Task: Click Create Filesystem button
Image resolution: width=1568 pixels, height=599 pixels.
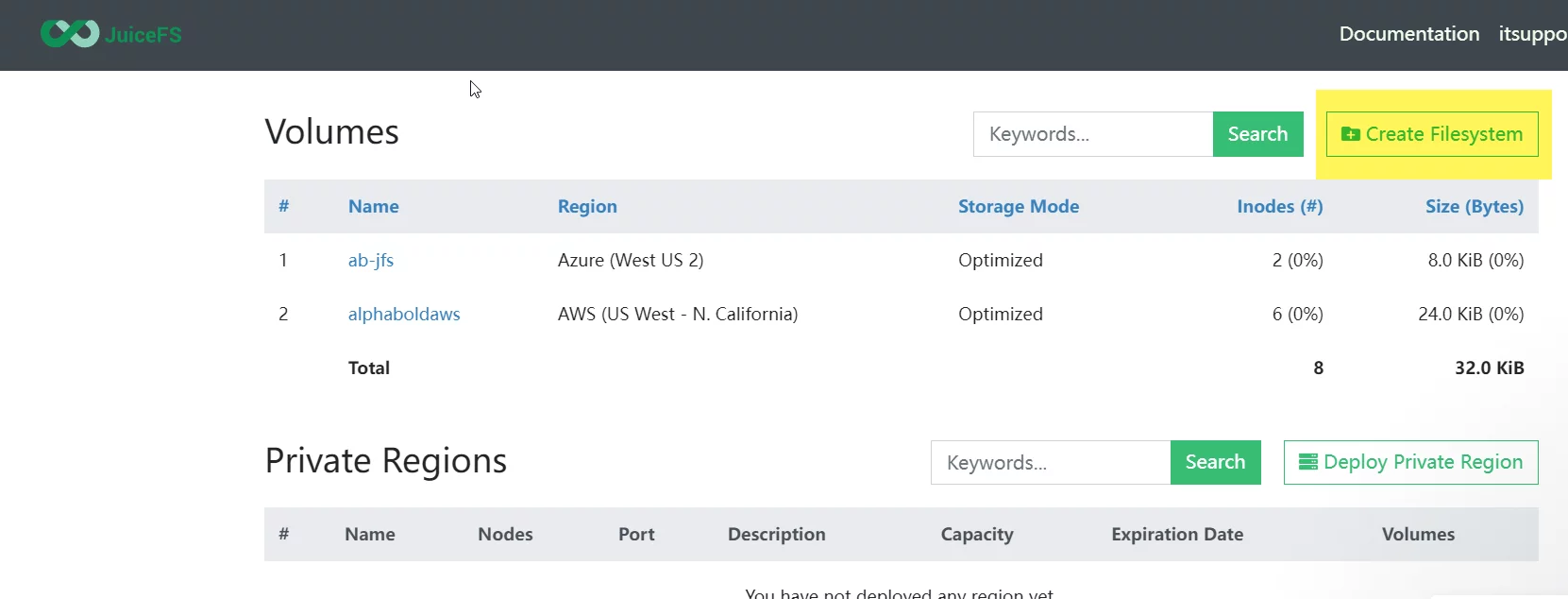Action: 1432,134
